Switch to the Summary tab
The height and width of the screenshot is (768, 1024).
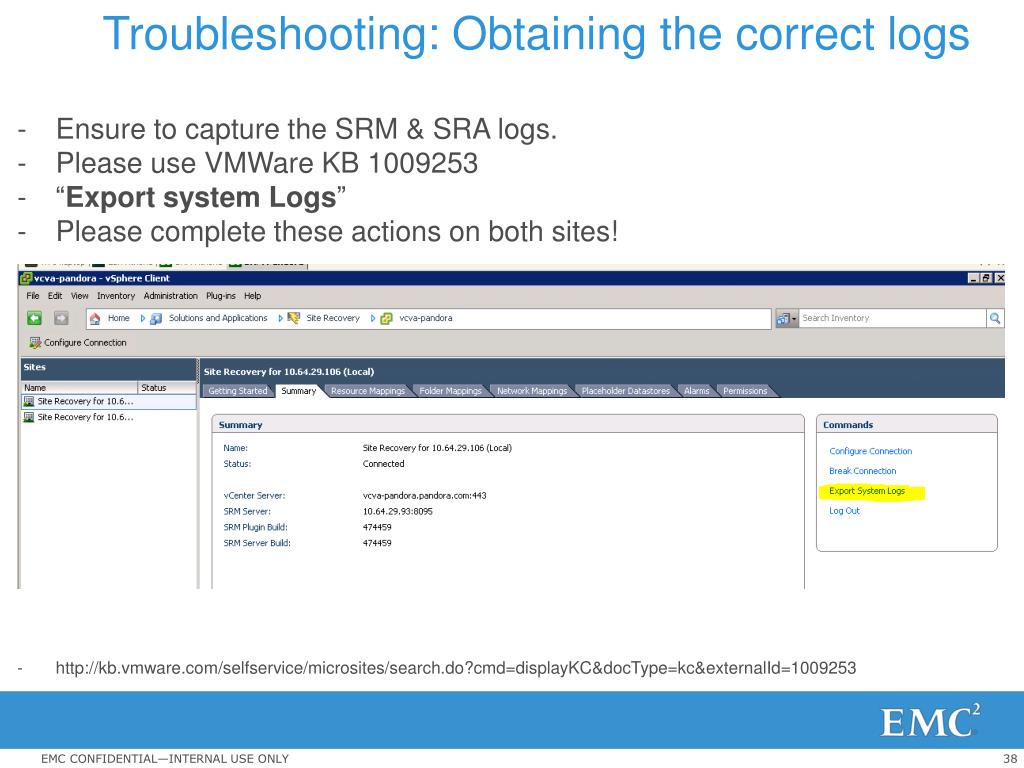[298, 391]
